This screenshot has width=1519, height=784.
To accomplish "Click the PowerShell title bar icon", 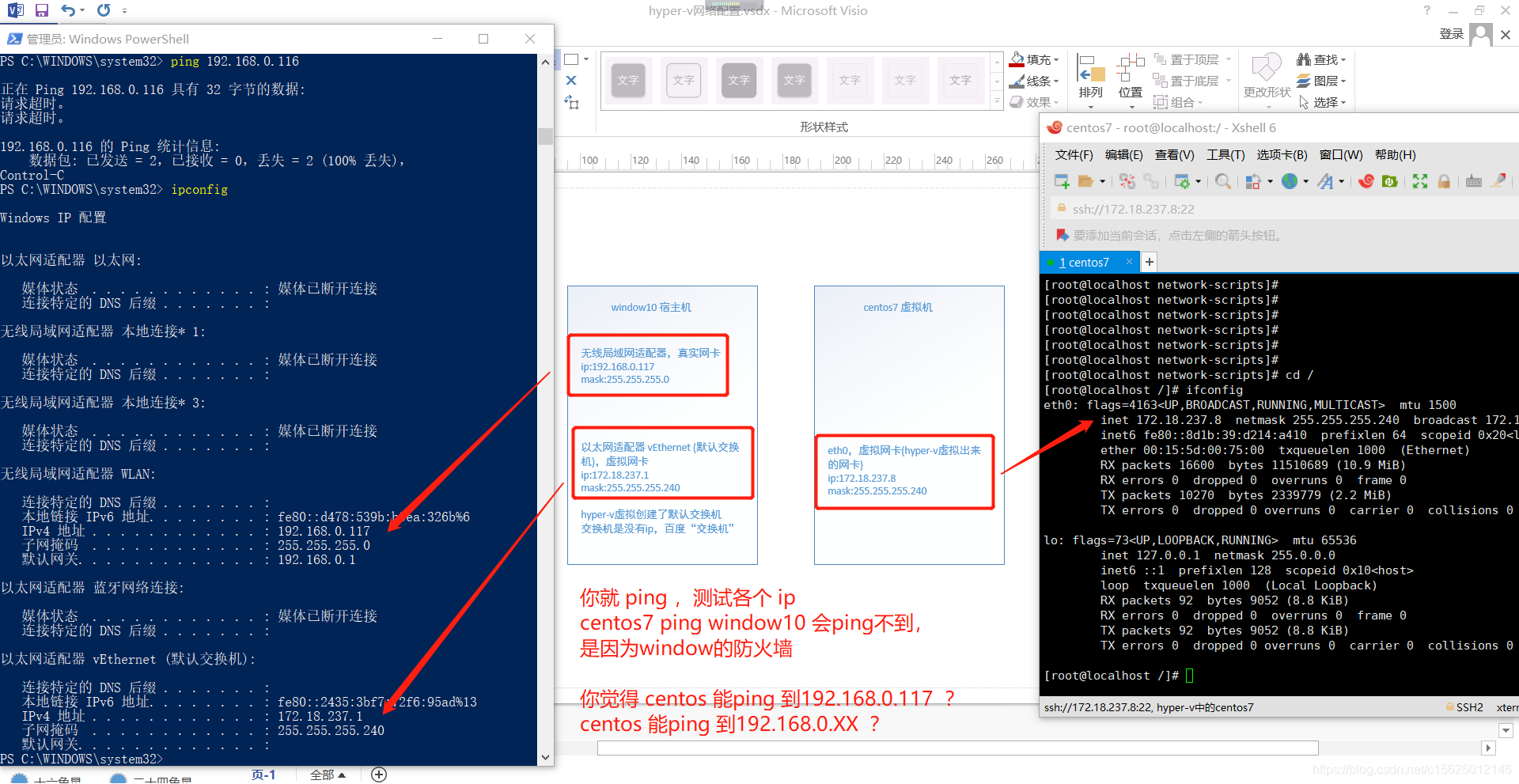I will [x=14, y=39].
